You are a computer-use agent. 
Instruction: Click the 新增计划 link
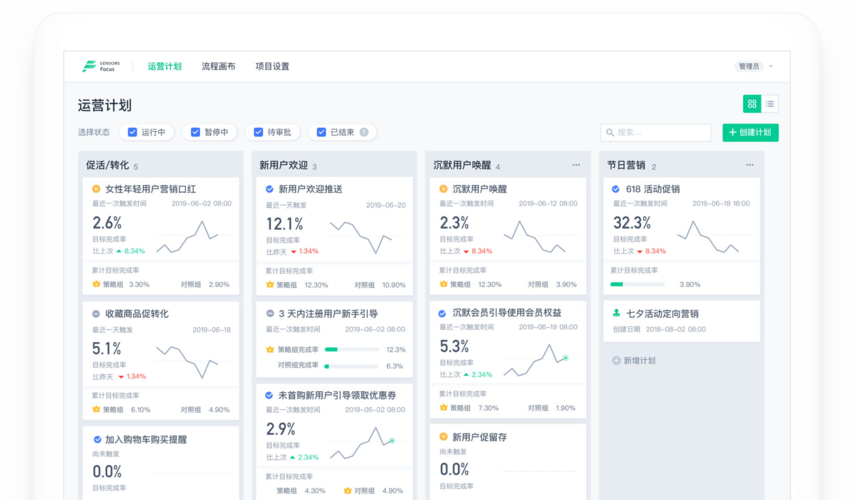[634, 361]
